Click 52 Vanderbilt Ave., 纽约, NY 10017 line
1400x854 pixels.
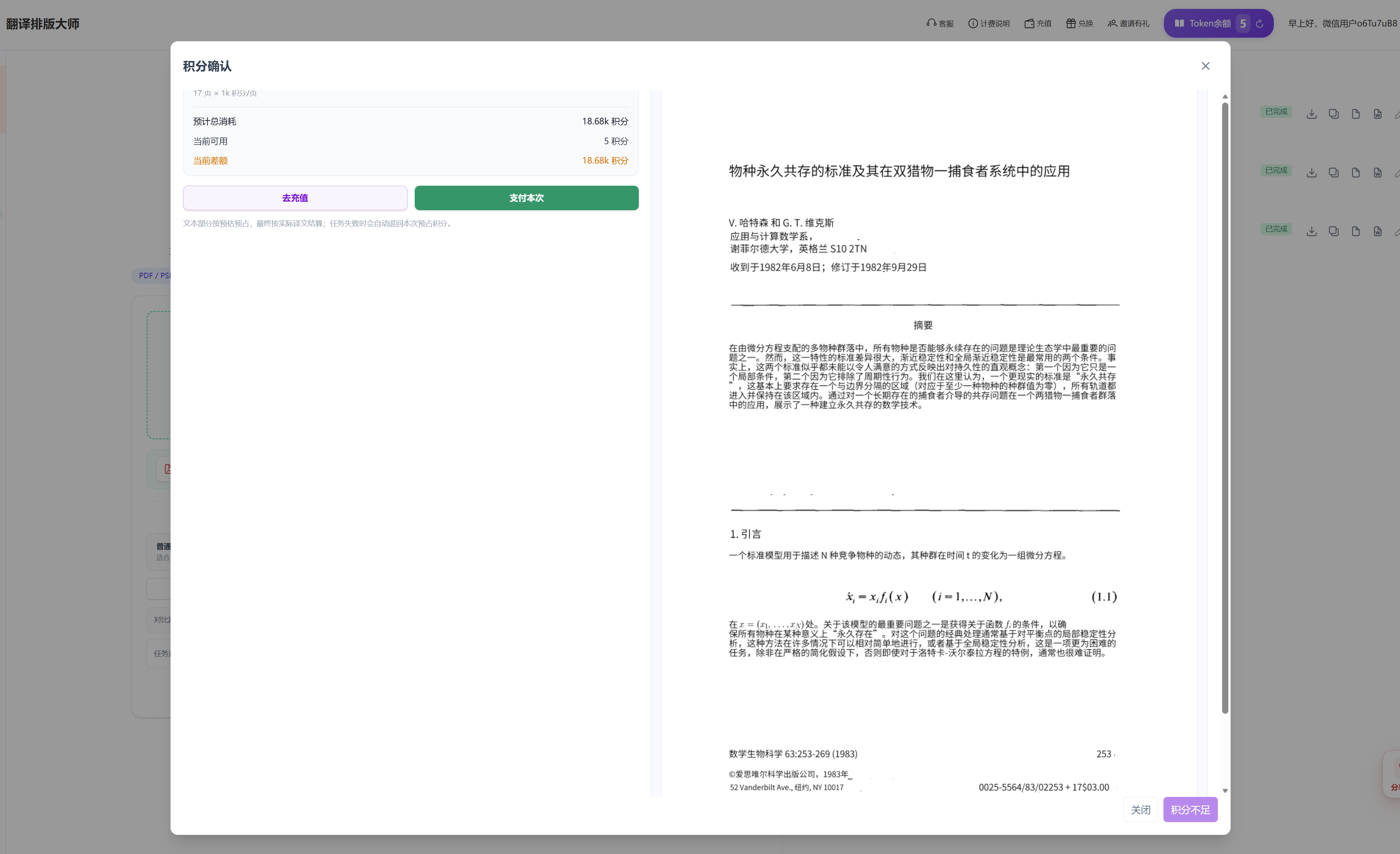[786, 788]
